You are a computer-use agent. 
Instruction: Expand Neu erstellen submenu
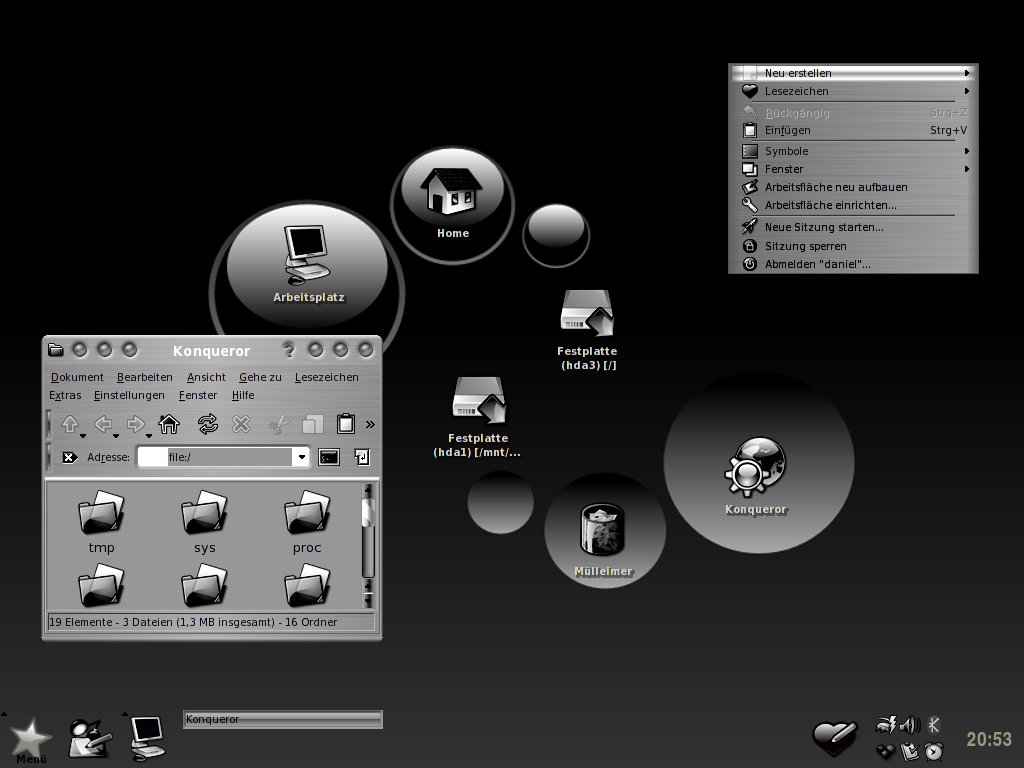(853, 73)
